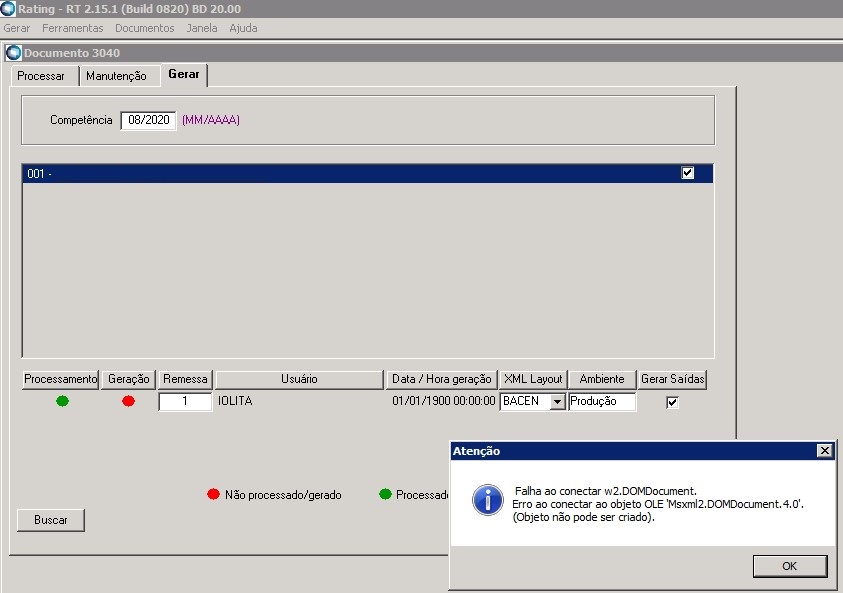Click the Geração column header
The height and width of the screenshot is (593, 843).
click(x=128, y=379)
